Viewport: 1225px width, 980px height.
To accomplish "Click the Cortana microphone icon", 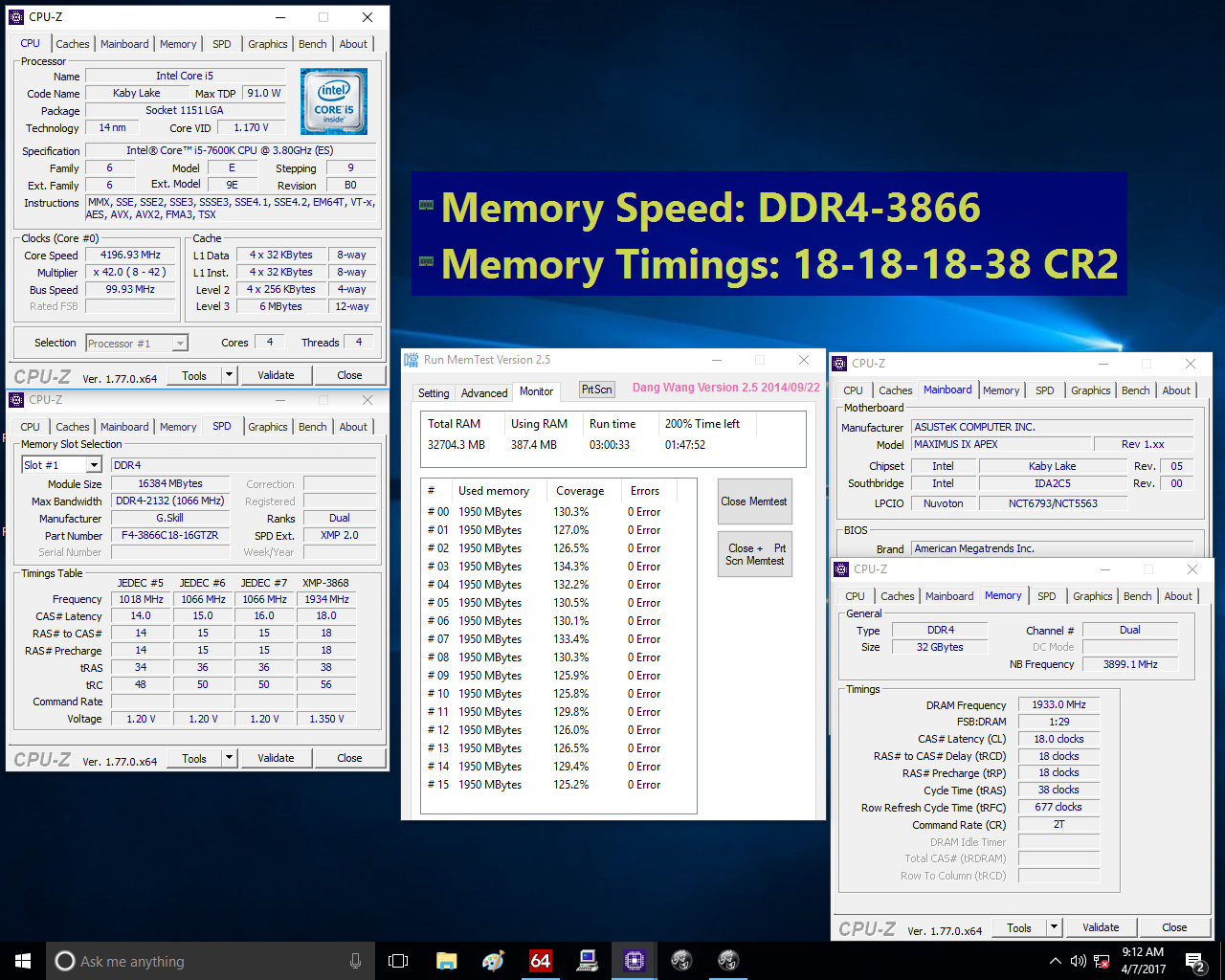I will tap(357, 961).
